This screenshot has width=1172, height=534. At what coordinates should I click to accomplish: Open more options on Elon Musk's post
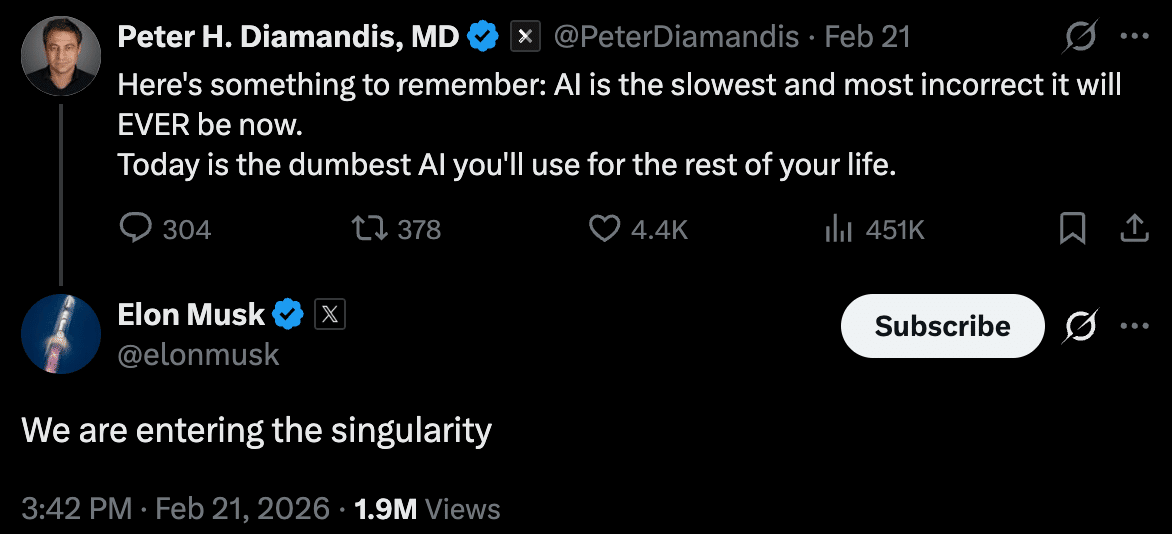(1134, 326)
